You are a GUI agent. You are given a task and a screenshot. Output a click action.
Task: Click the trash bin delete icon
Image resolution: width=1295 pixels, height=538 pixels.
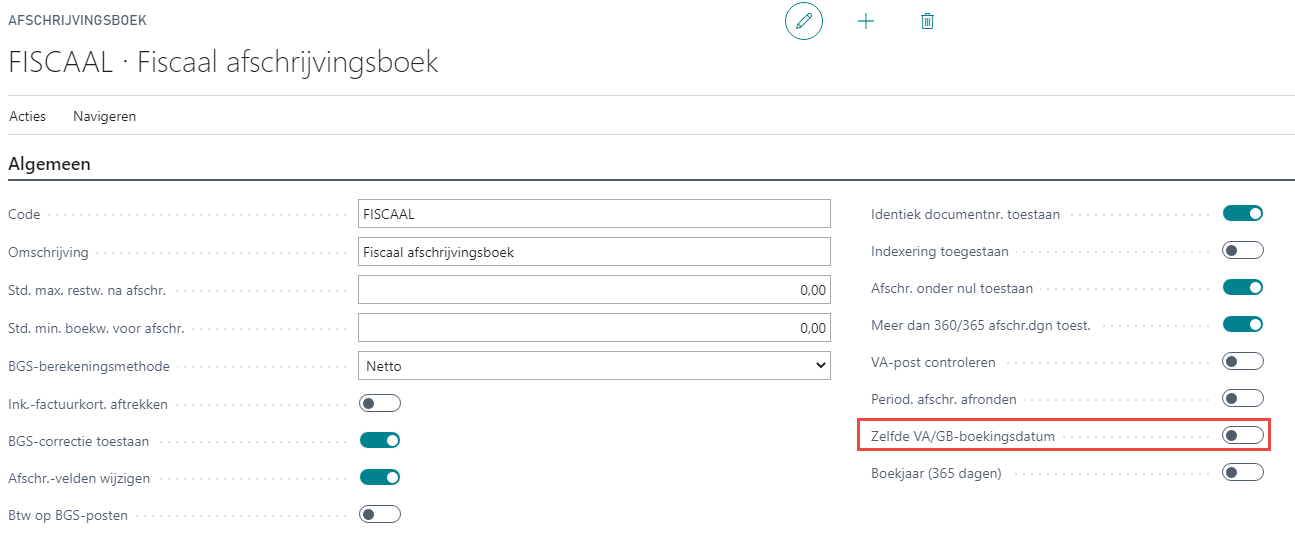coord(927,21)
